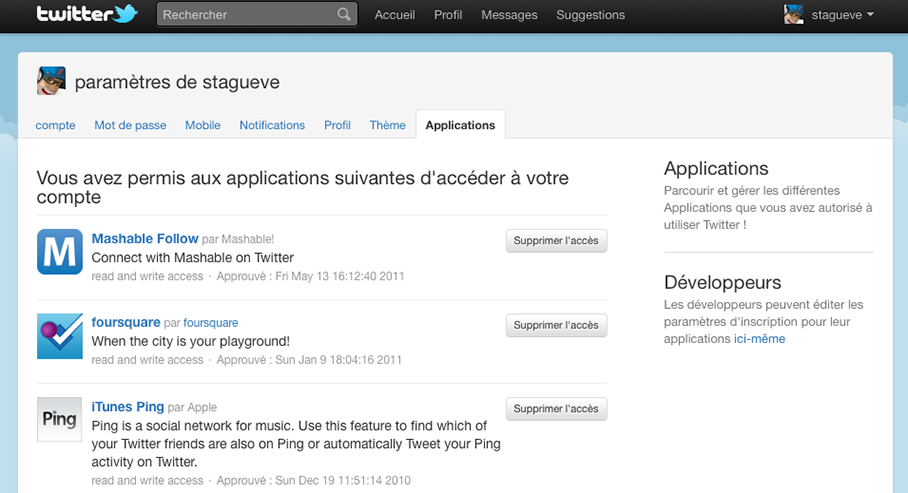Open Messages in the top navigation
The image size is (908, 493).
click(x=509, y=15)
